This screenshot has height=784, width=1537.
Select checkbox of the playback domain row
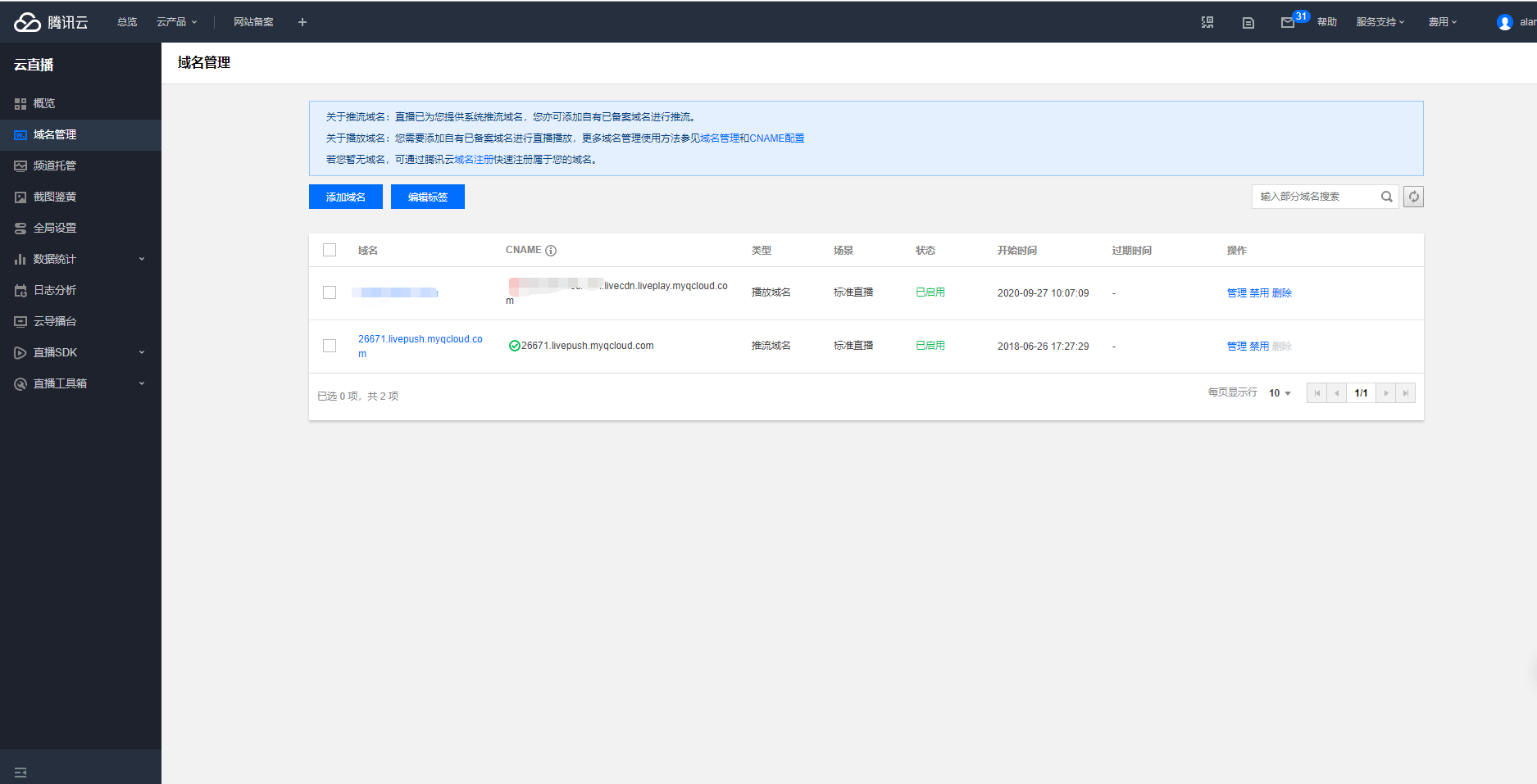330,292
